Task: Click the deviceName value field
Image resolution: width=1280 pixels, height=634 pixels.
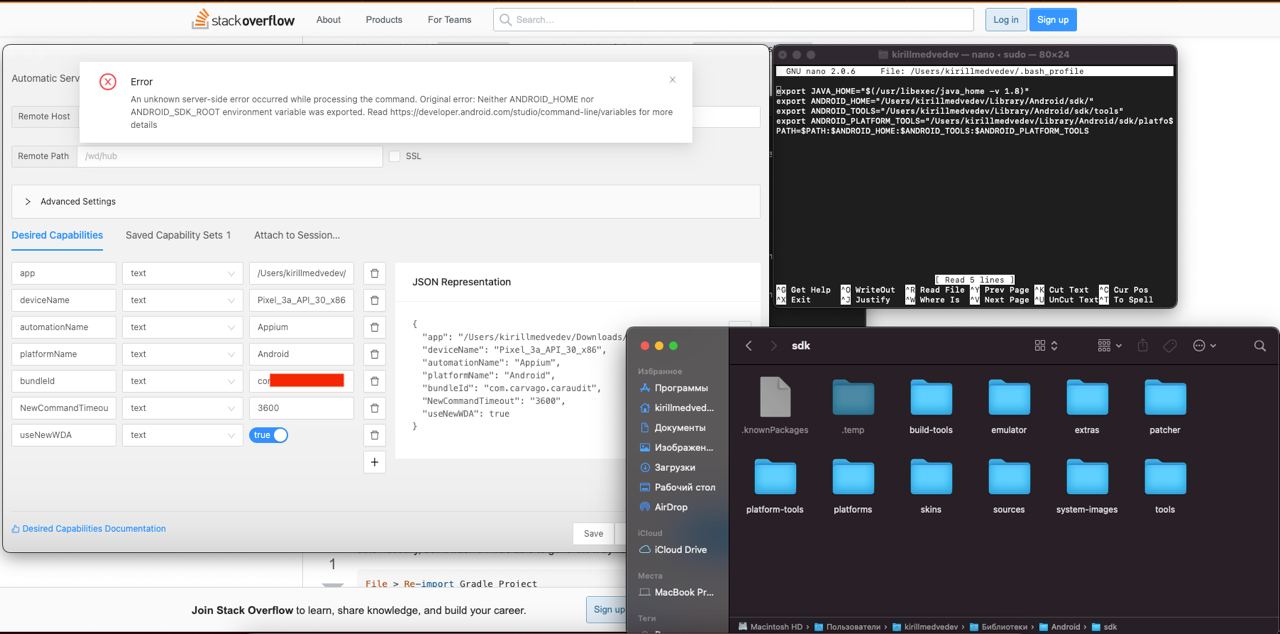Action: (301, 300)
